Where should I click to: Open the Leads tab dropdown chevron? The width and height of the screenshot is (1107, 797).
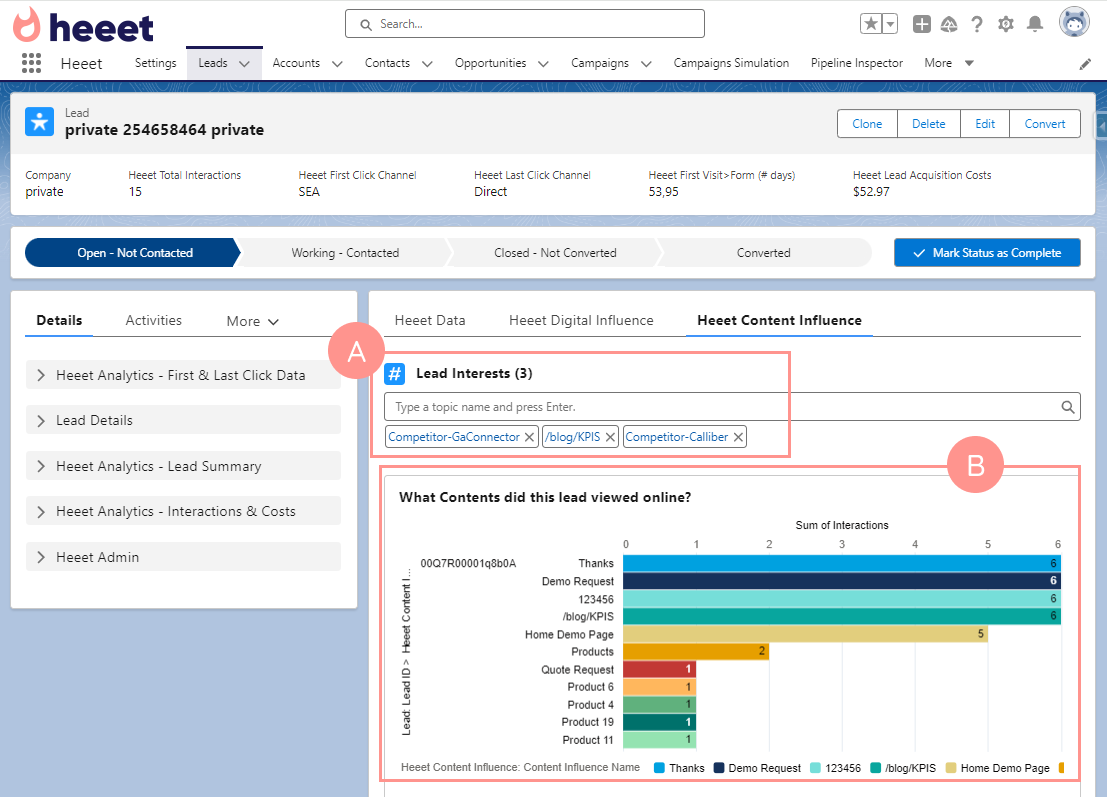244,64
